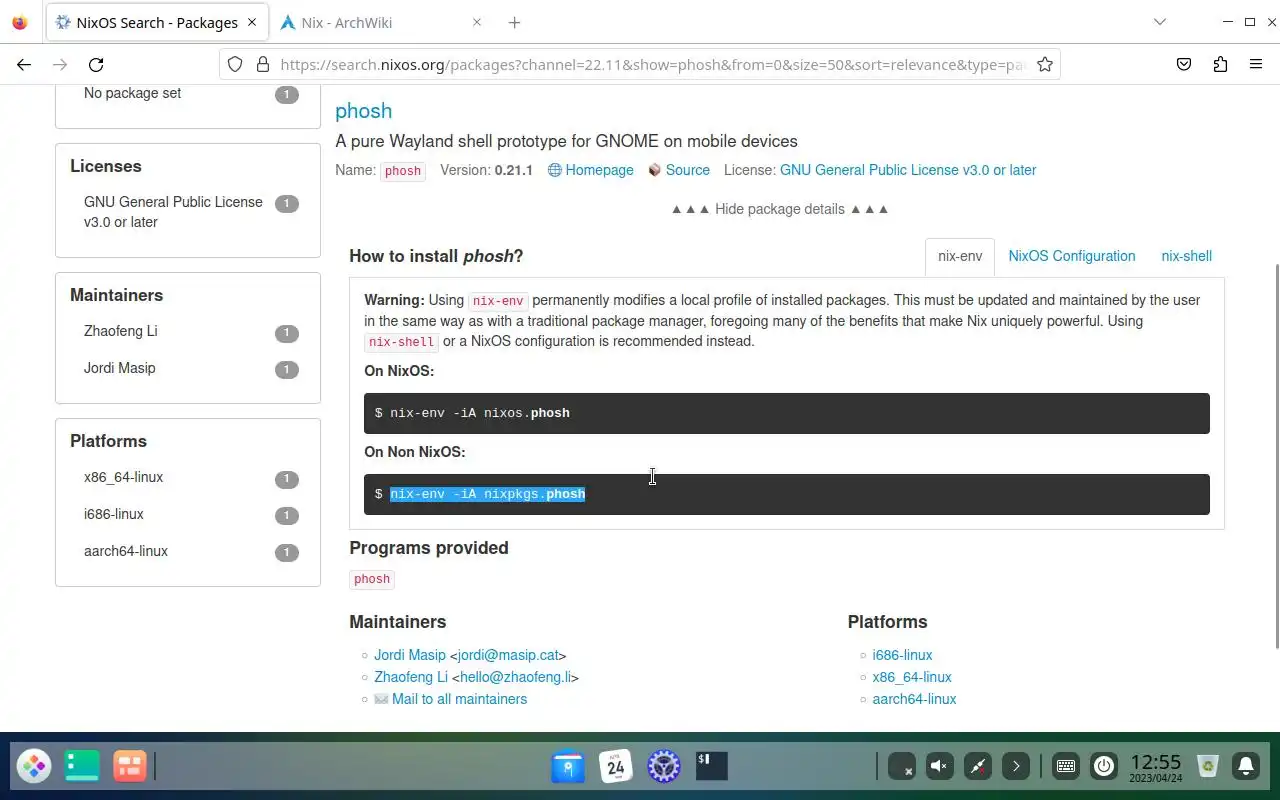Filter by maintainer Jordi Masip in sidebar
1280x800 pixels.
pos(188,369)
